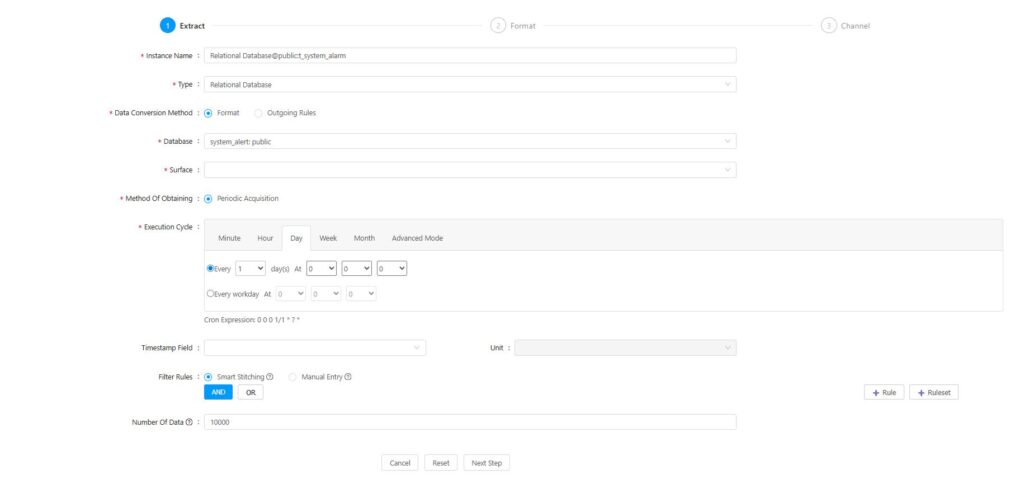1024x479 pixels.
Task: Click the Next Step button
Action: (x=486, y=463)
